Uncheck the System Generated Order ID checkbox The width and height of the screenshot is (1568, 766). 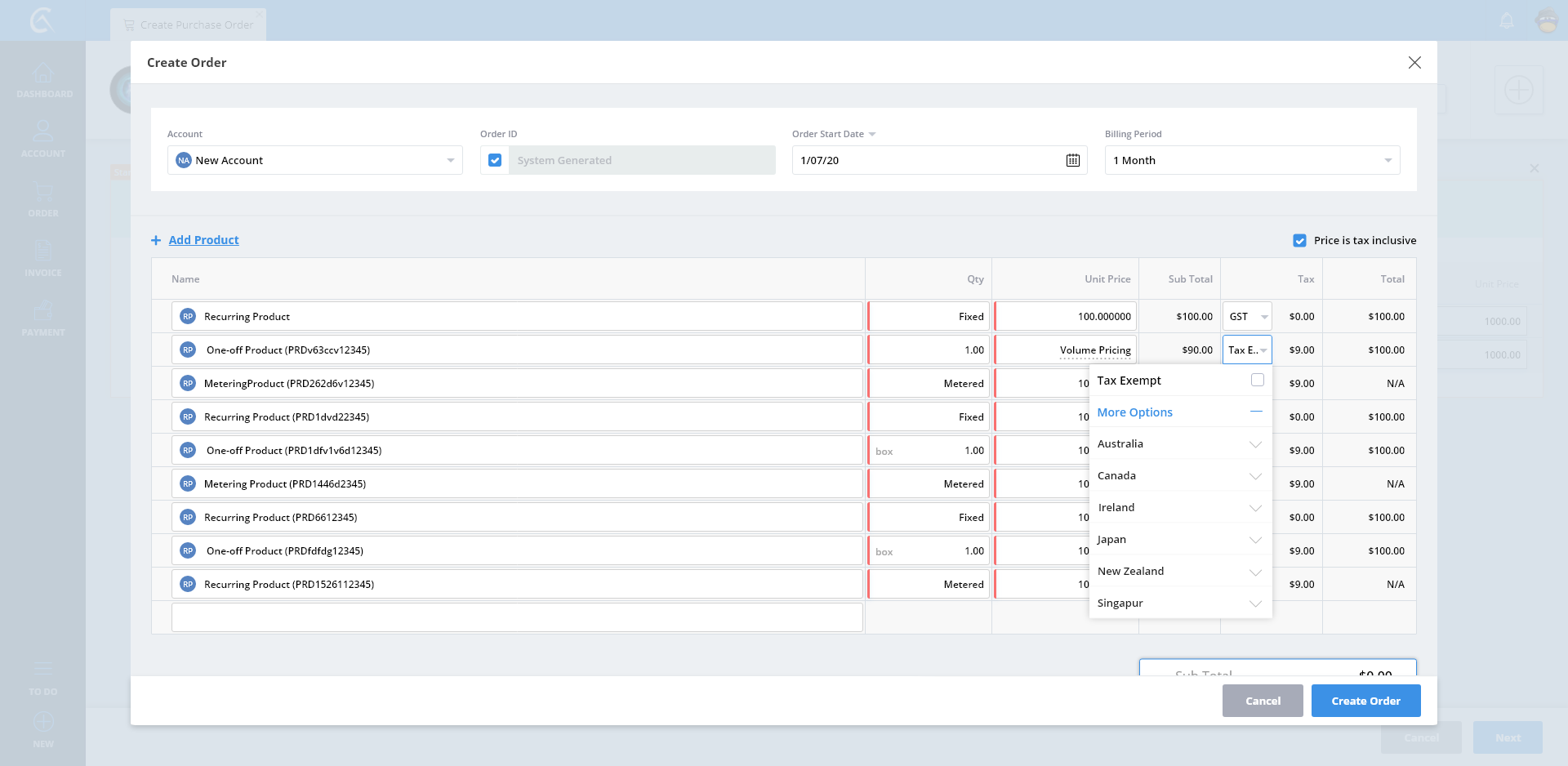[495, 160]
